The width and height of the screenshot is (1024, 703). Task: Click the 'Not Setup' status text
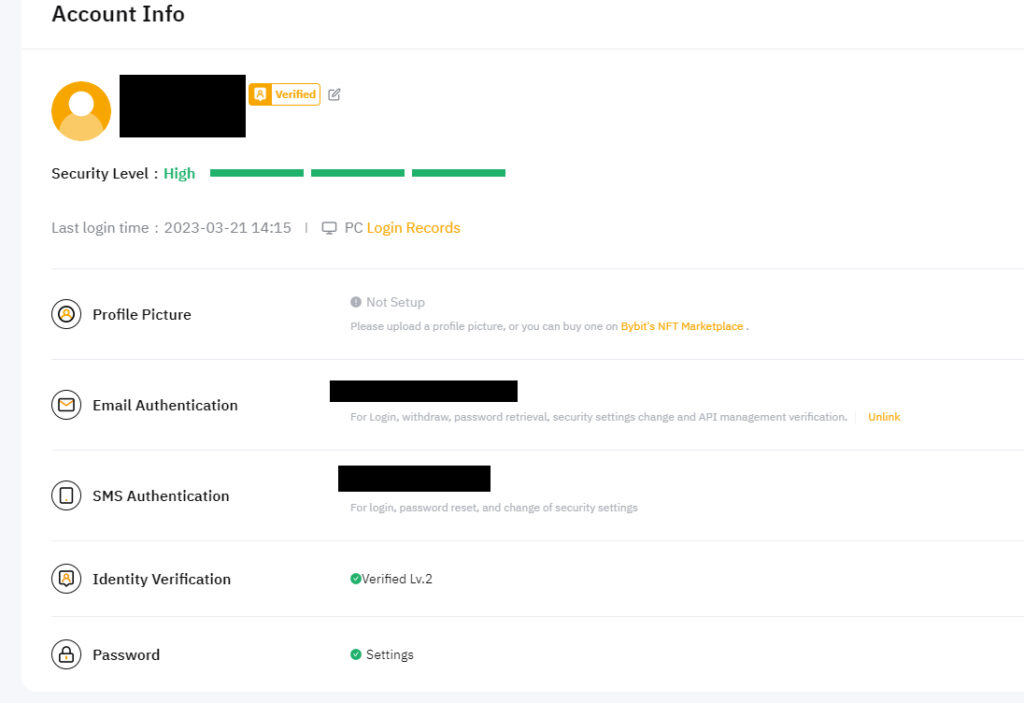click(x=396, y=302)
